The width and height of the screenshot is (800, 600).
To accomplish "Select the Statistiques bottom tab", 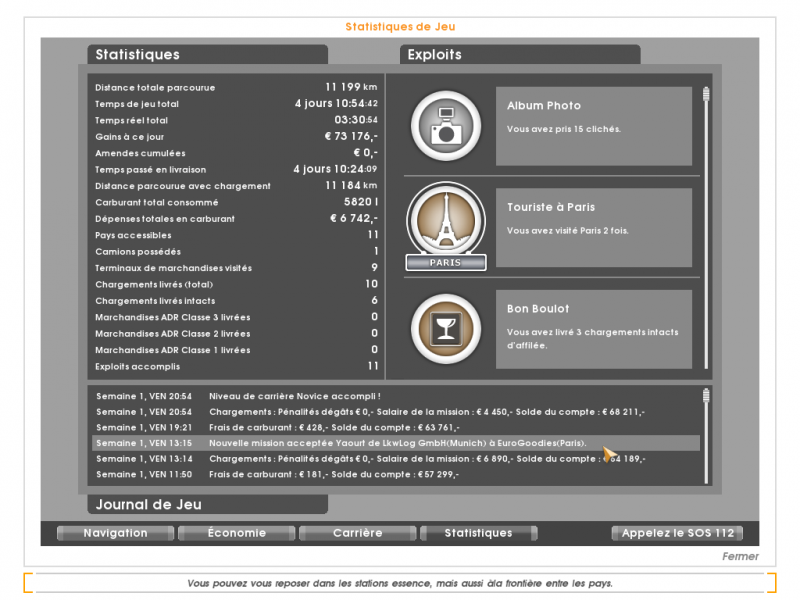I will [478, 533].
